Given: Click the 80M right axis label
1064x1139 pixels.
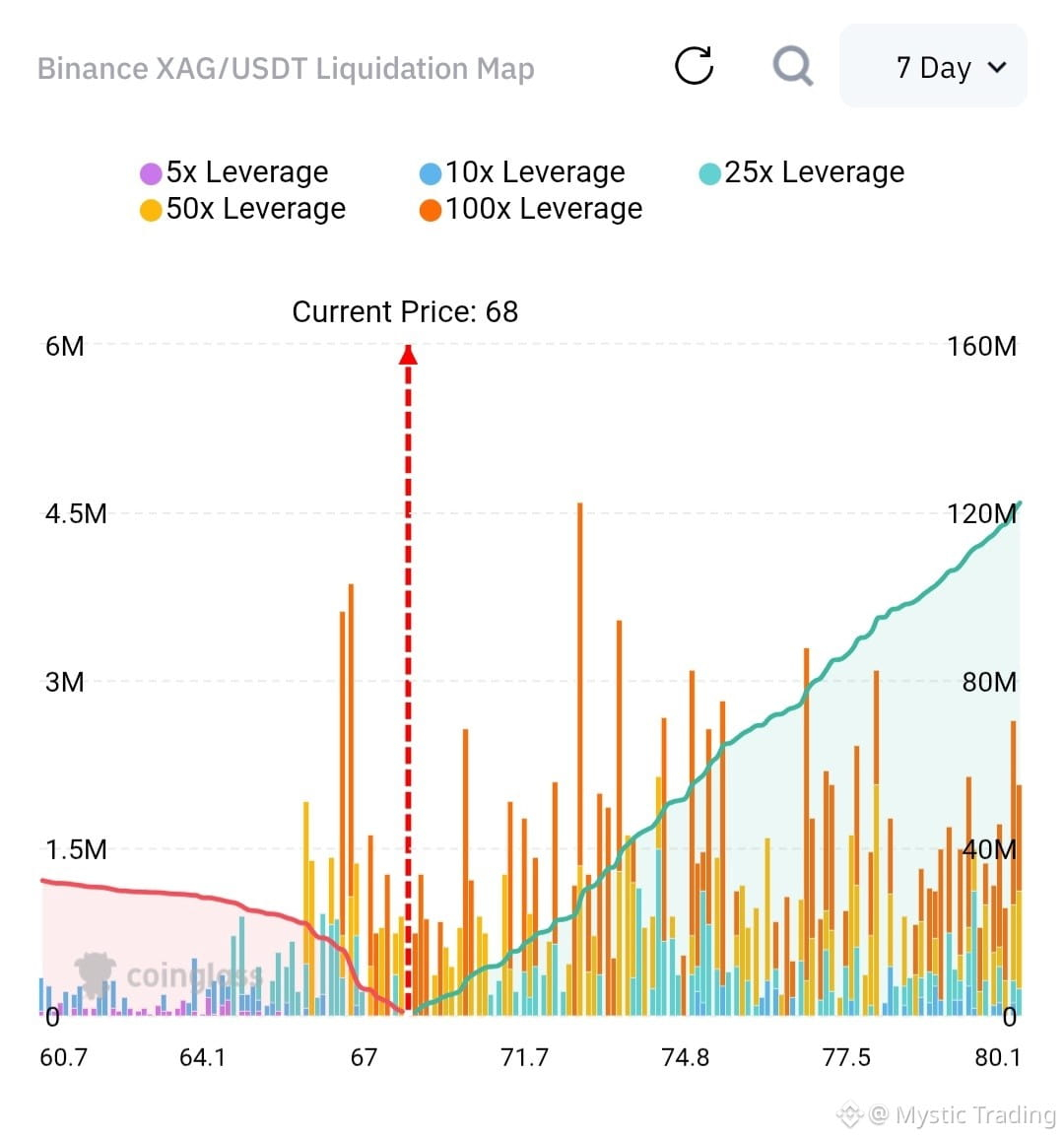Looking at the screenshot, I should coord(989,682).
